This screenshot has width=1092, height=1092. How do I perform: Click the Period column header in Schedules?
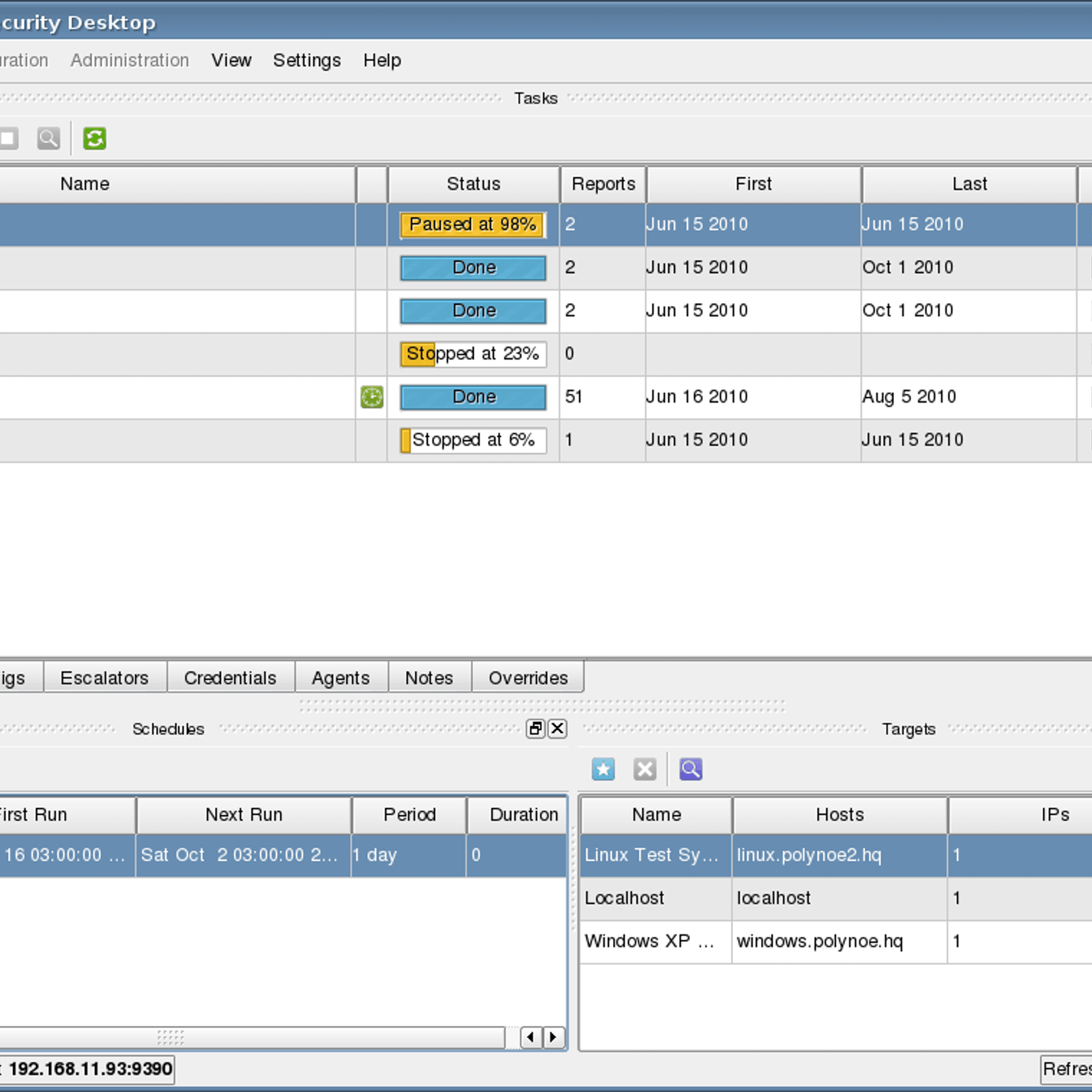point(409,815)
